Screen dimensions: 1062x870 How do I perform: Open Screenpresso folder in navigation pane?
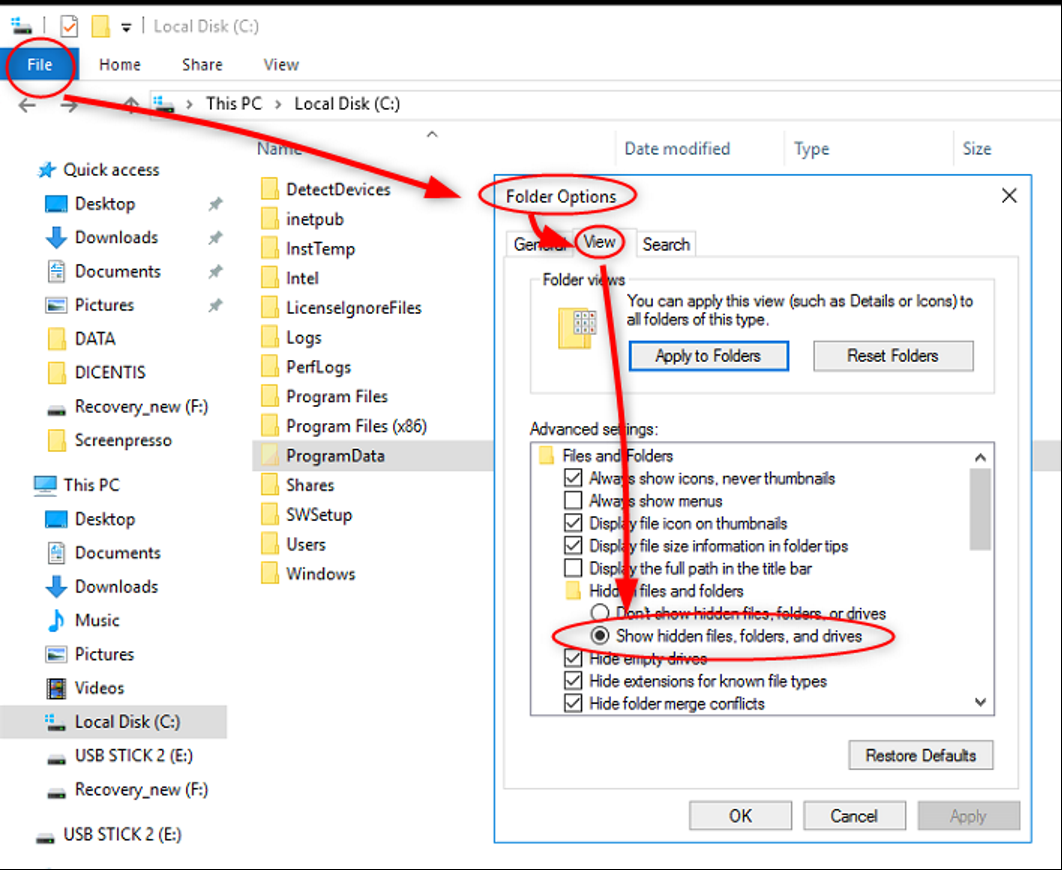tap(57, 440)
